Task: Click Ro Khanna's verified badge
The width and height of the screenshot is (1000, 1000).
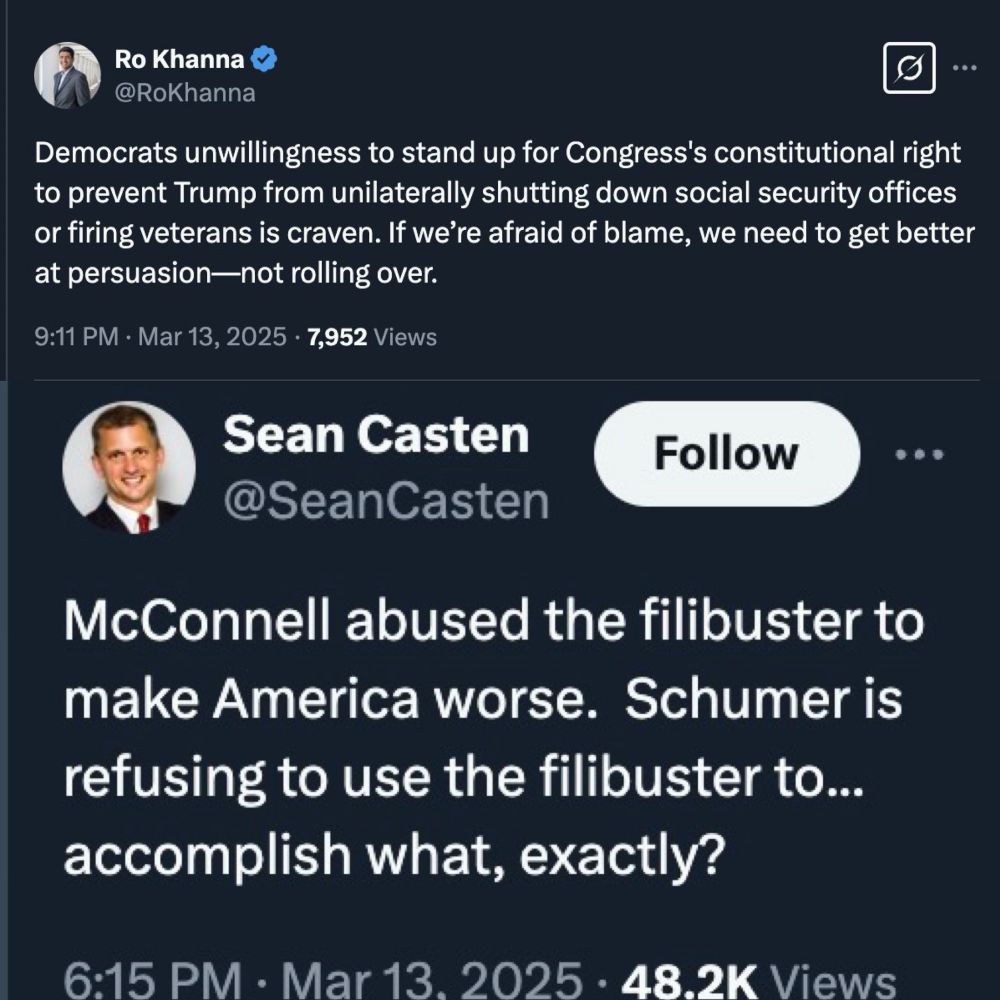Action: tap(264, 60)
